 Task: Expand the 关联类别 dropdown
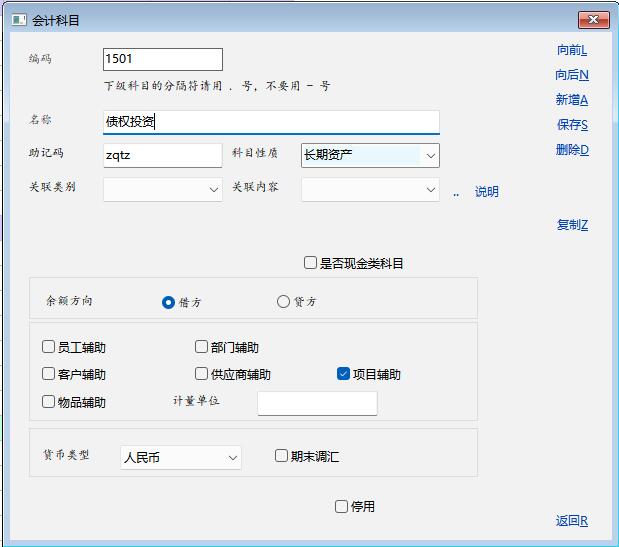click(x=214, y=189)
